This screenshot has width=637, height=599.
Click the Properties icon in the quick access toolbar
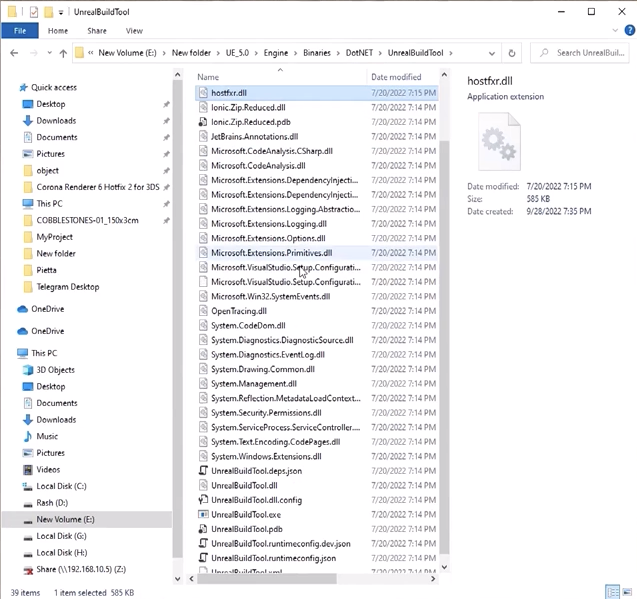[34, 12]
